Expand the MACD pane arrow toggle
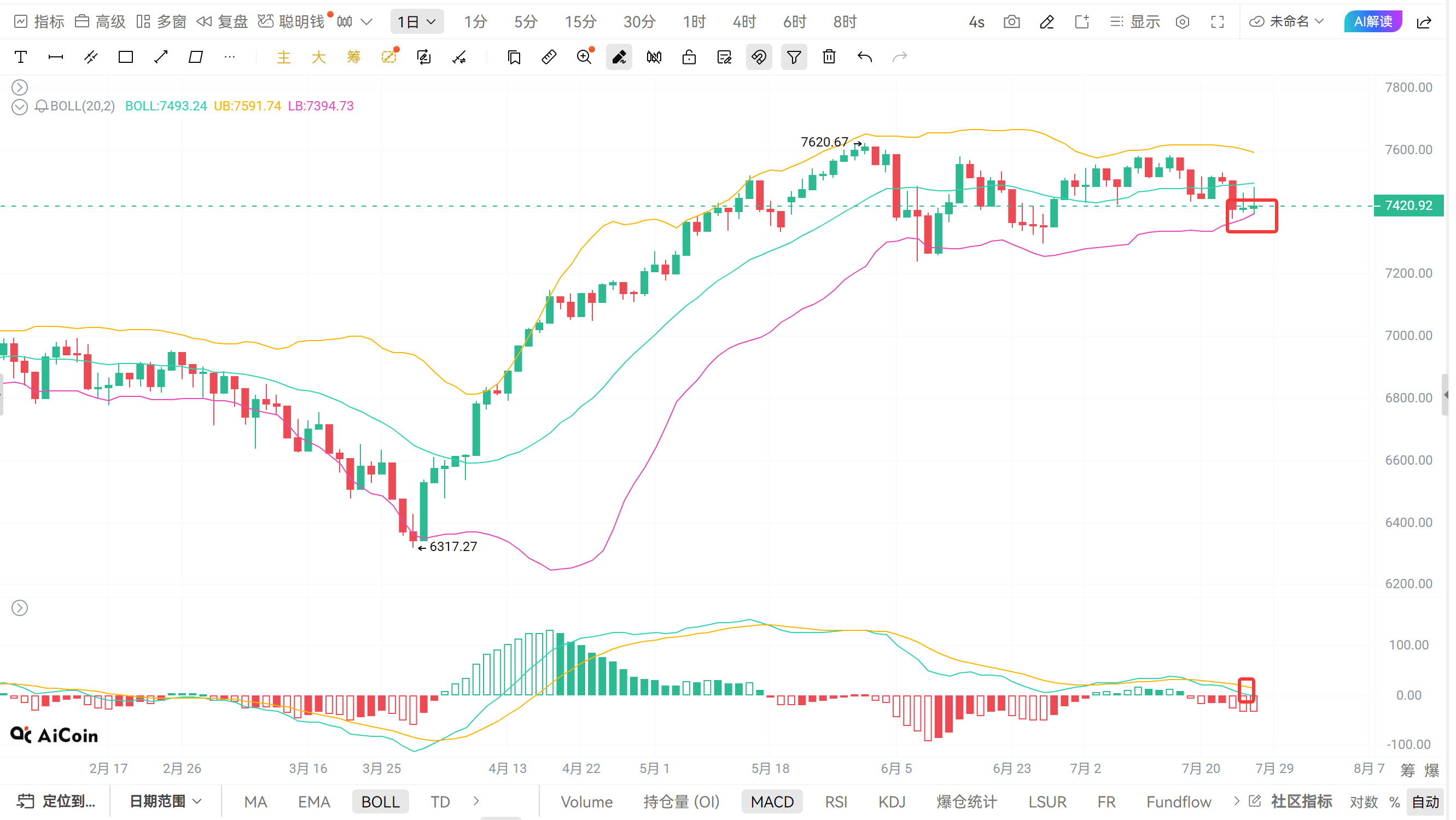 20,608
